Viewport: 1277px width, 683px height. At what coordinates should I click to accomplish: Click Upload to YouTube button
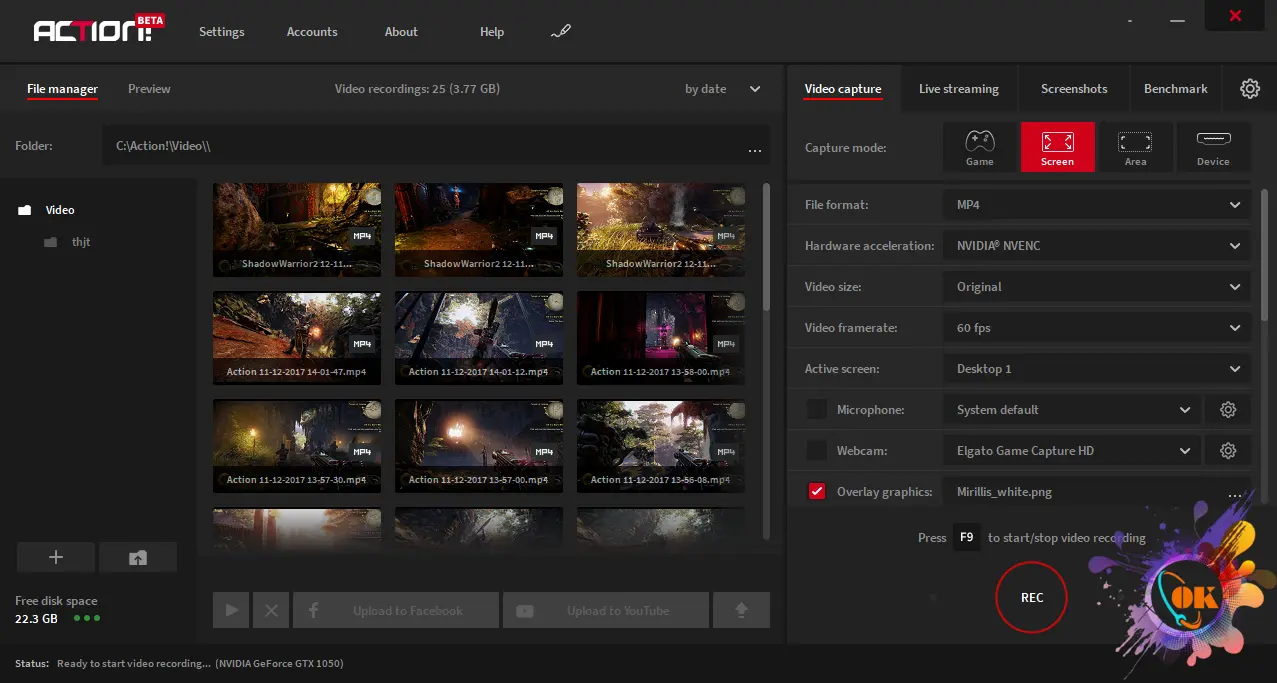coord(606,610)
